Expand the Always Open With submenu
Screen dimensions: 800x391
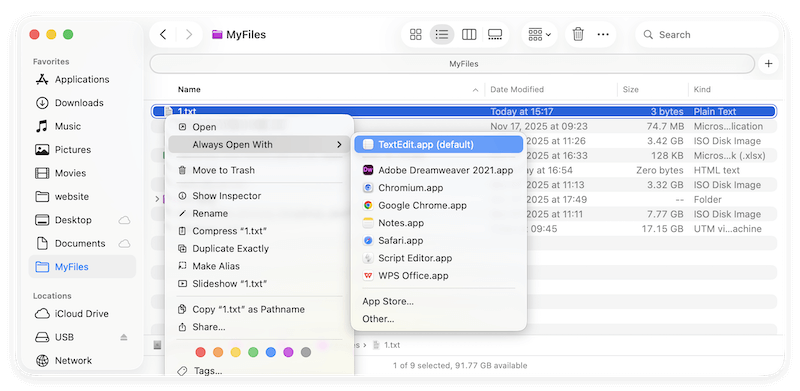pos(260,145)
